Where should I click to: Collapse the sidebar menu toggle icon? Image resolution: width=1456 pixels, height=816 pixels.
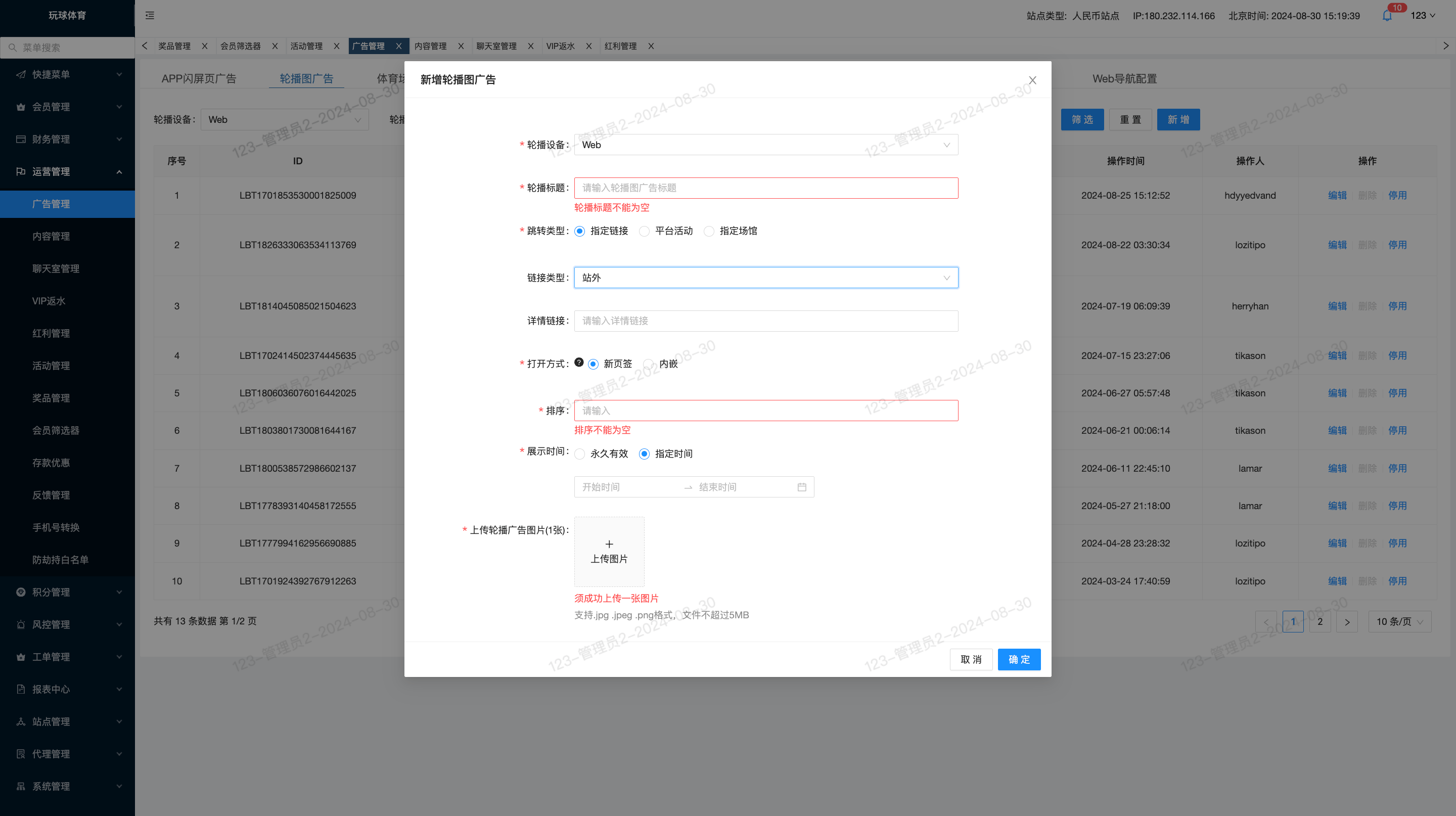coord(150,15)
